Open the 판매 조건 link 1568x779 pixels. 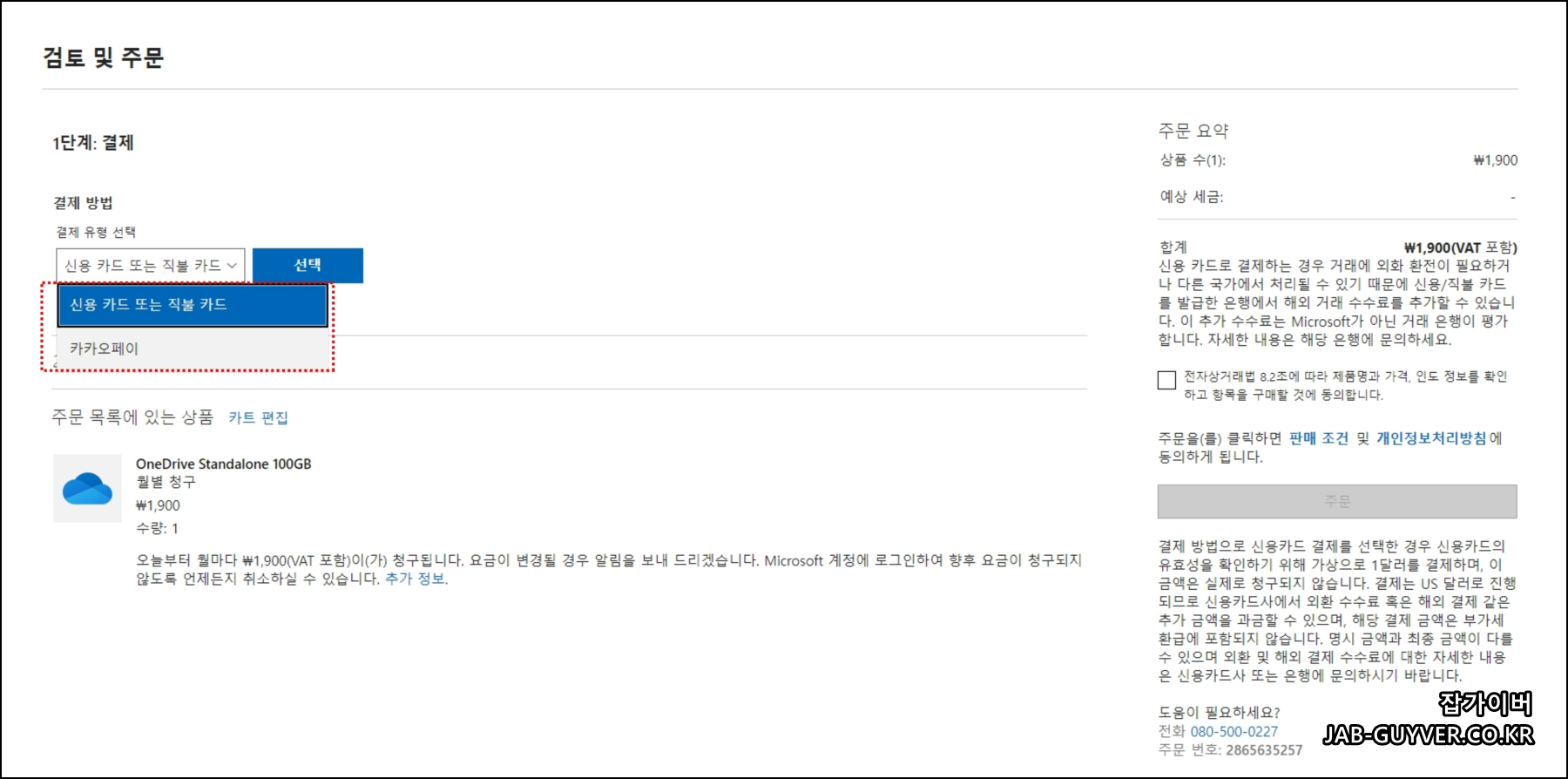(x=1319, y=438)
